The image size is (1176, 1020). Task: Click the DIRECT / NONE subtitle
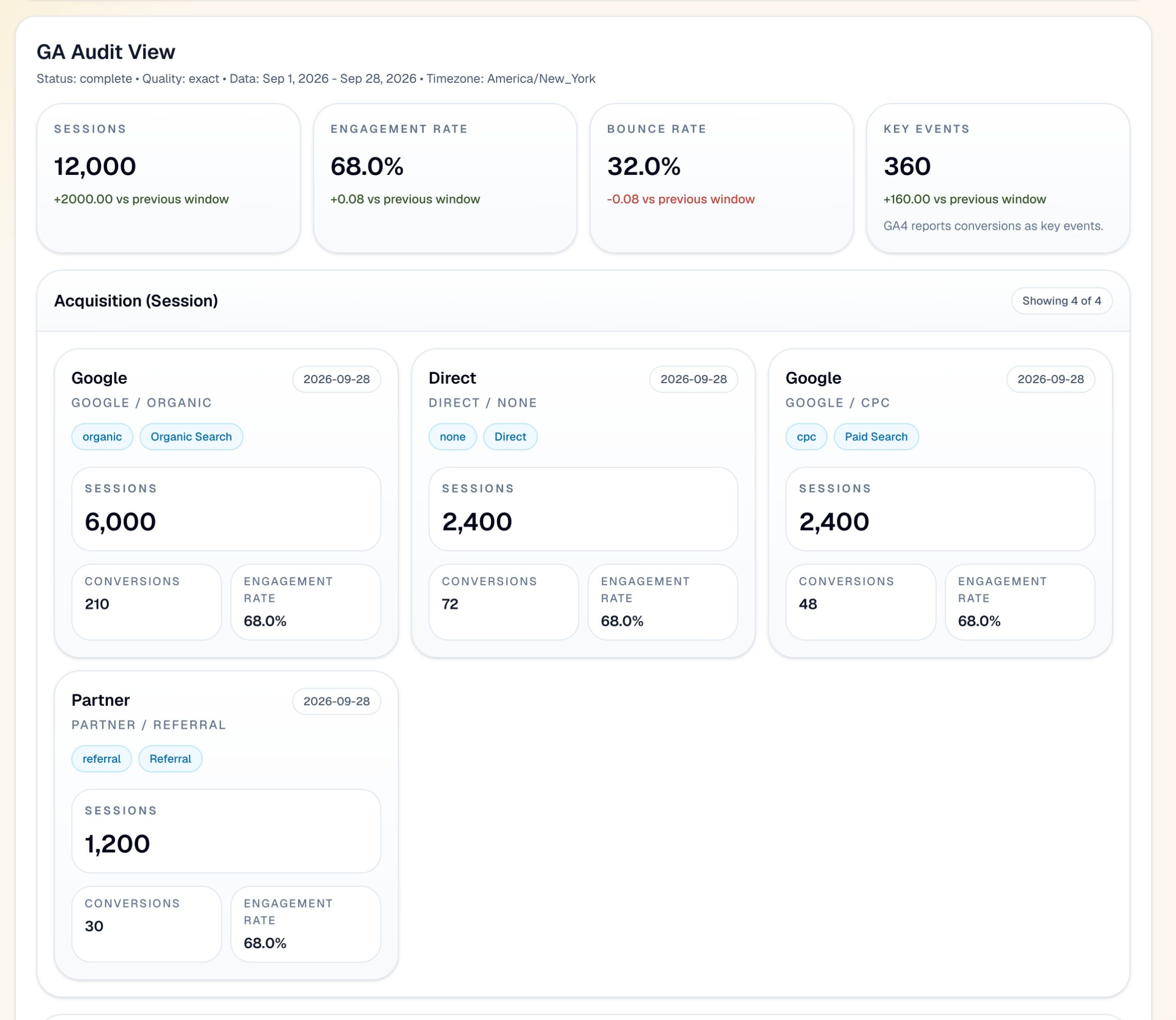[483, 403]
